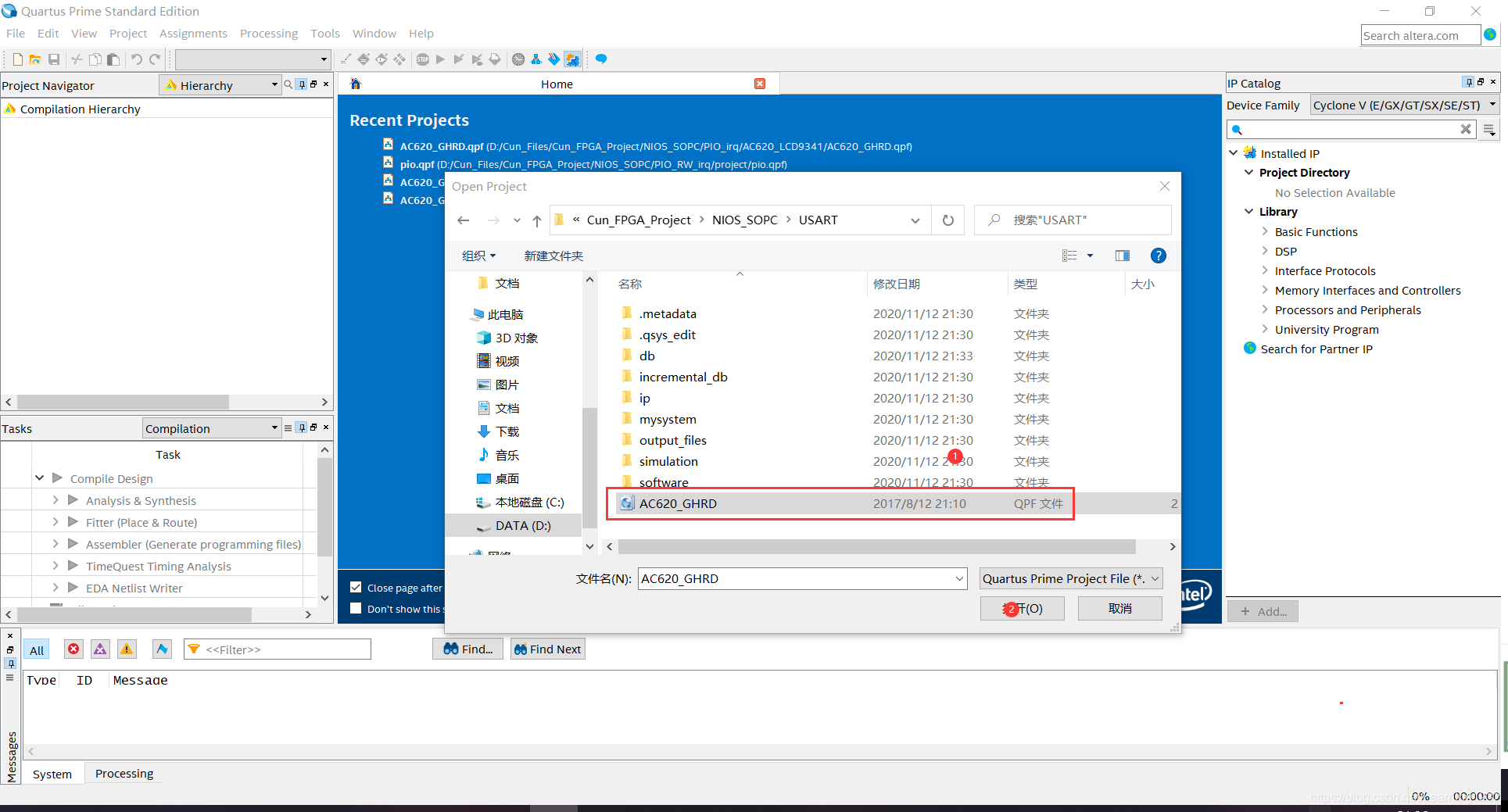Screen dimensions: 1508x812
Task: Collapse the Installed IP tree node
Action: tap(1234, 153)
